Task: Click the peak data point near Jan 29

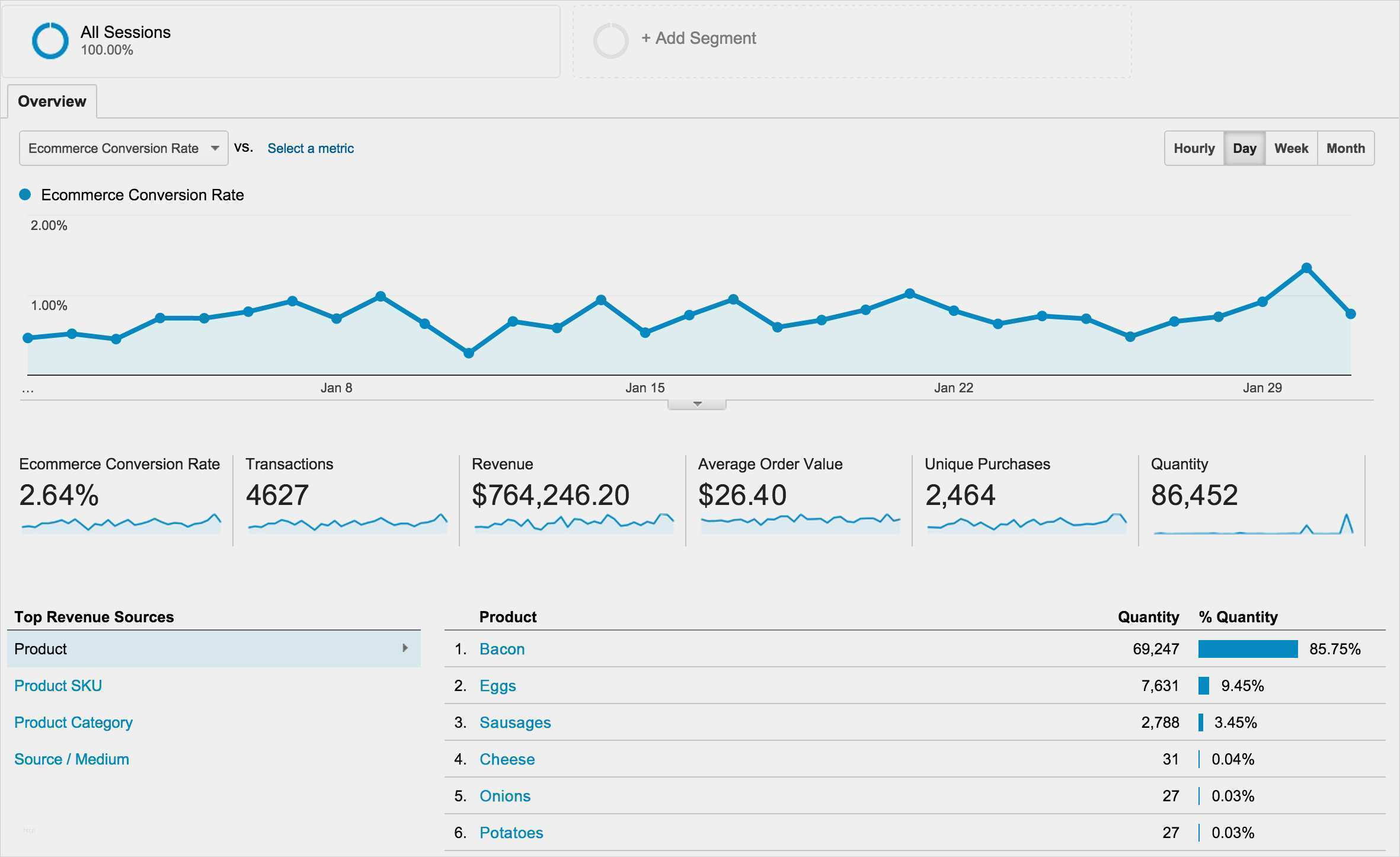Action: coord(1306,268)
